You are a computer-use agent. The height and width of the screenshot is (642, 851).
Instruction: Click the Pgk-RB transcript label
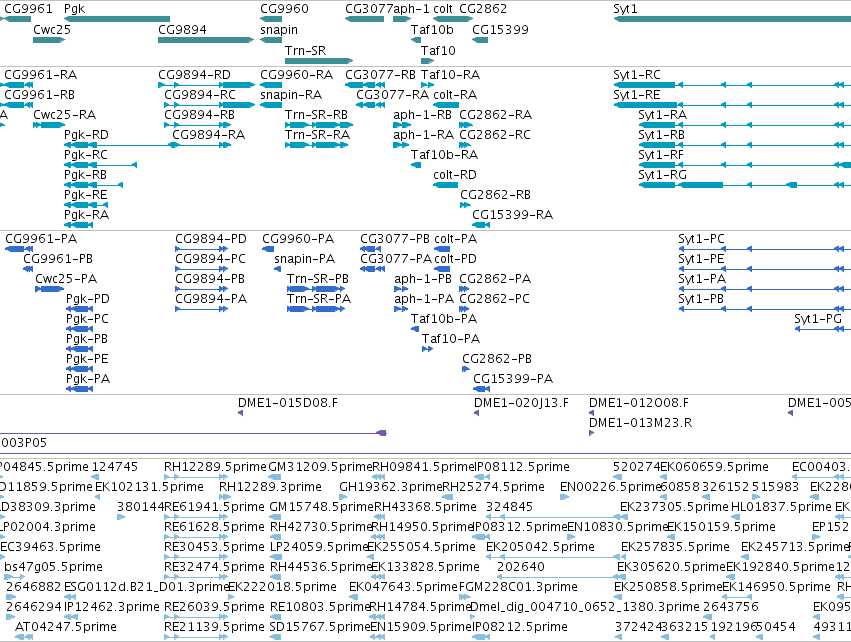pyautogui.click(x=85, y=175)
